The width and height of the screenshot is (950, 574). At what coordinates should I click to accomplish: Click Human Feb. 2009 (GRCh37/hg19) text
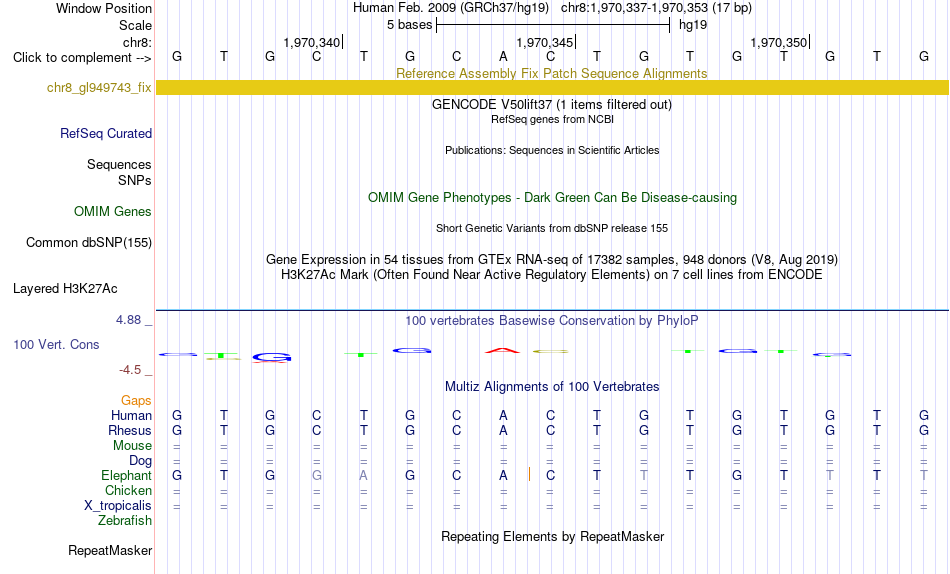pyautogui.click(x=451, y=8)
